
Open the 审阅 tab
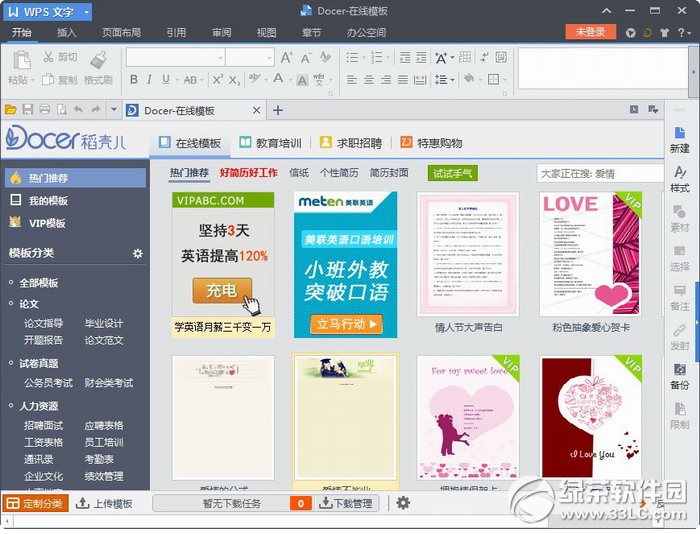221,32
